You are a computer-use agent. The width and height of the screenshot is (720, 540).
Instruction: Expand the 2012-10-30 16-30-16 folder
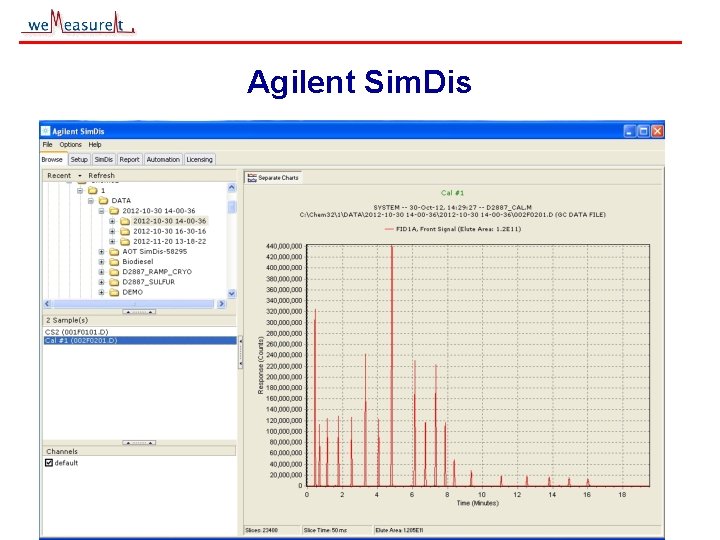[x=112, y=231]
